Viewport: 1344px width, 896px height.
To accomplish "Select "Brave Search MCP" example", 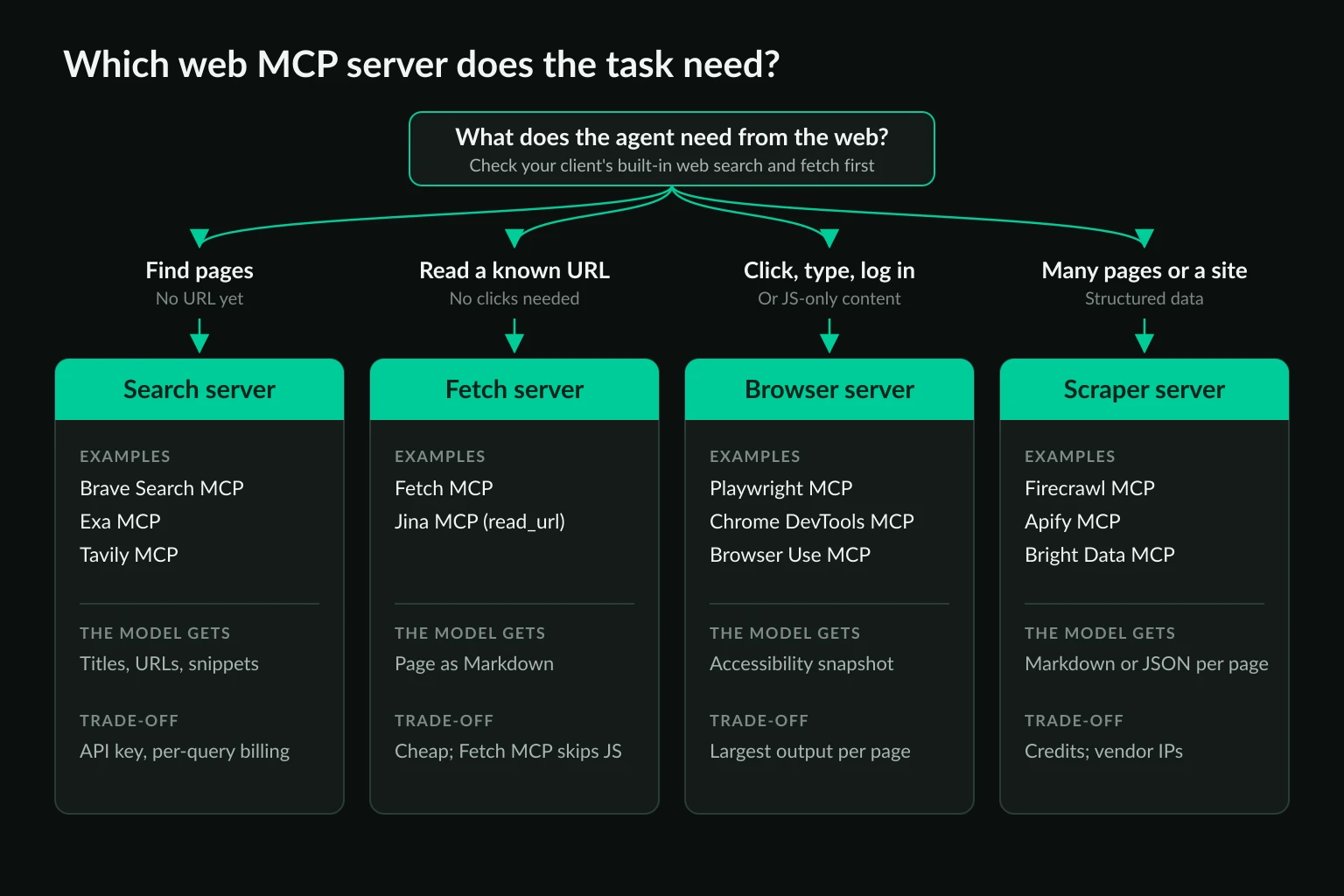I will (162, 488).
